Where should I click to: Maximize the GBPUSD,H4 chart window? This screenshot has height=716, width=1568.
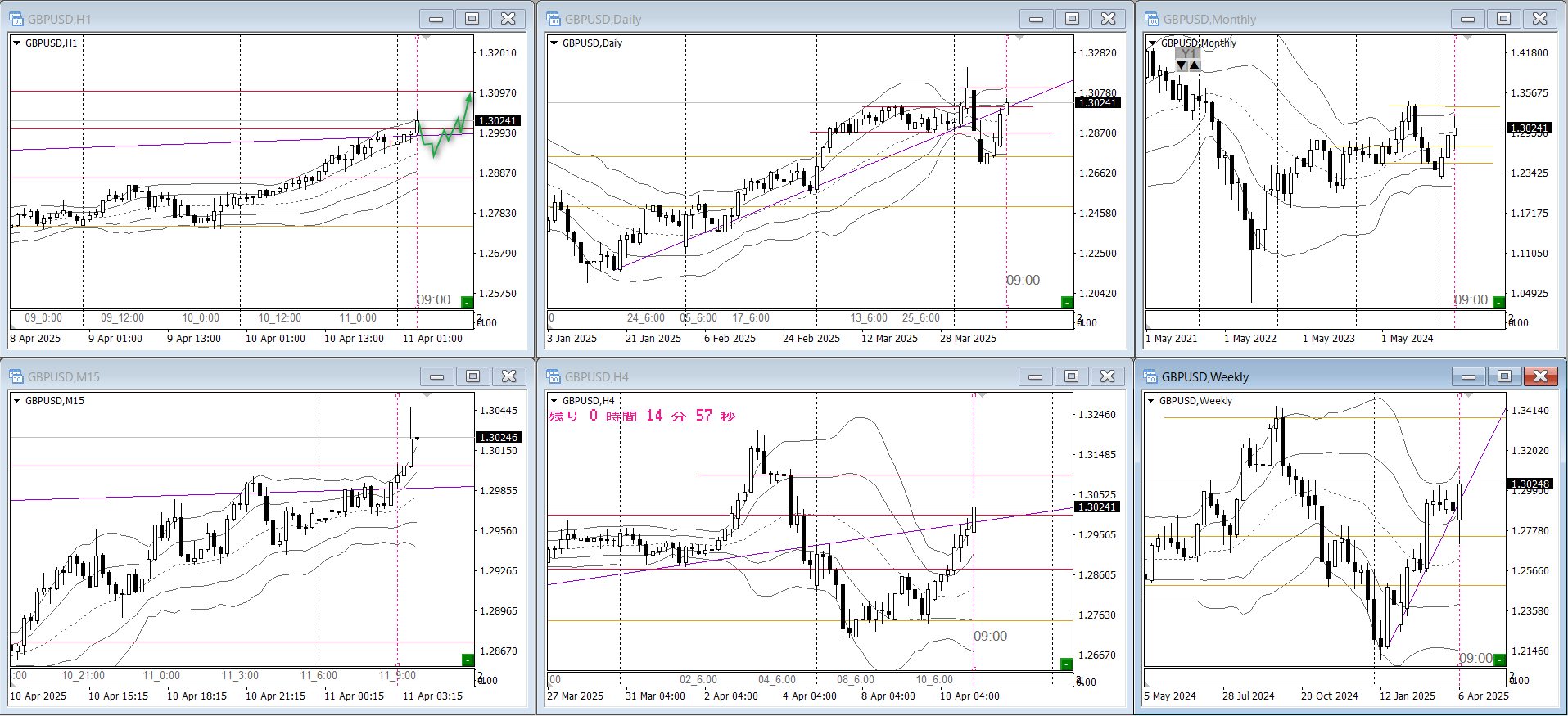1072,376
